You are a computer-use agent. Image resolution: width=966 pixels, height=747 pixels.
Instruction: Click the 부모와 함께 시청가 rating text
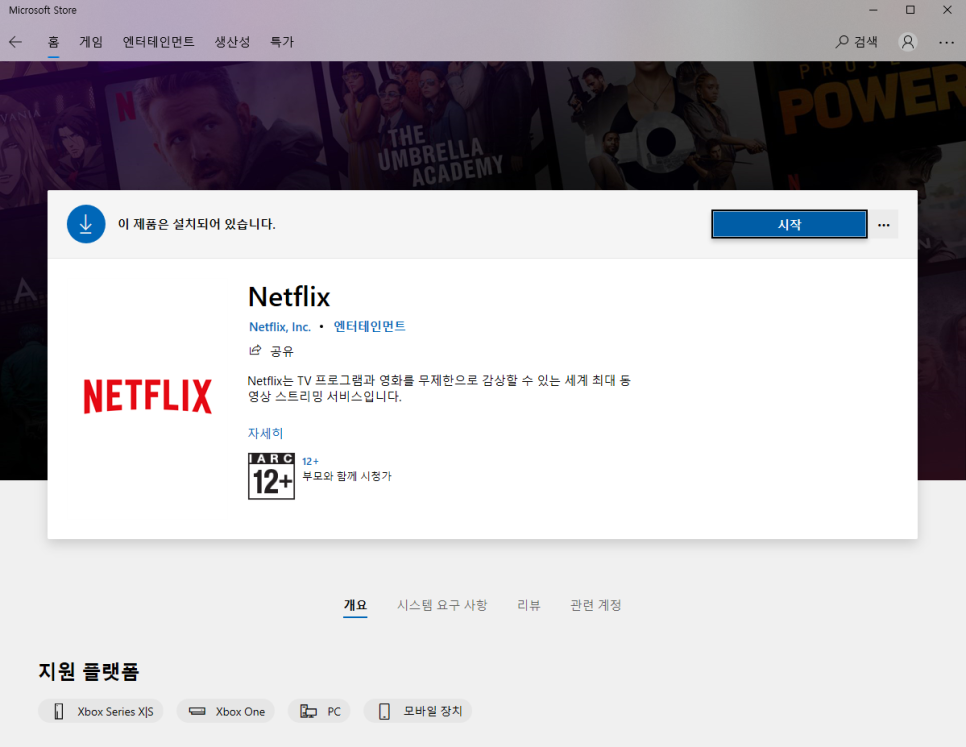347,476
